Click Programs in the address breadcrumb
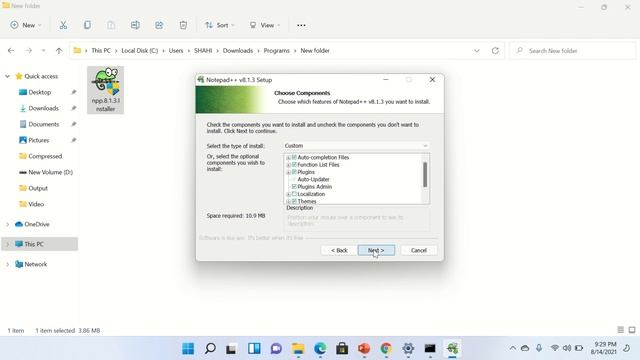This screenshot has width=640, height=360. pos(276,51)
